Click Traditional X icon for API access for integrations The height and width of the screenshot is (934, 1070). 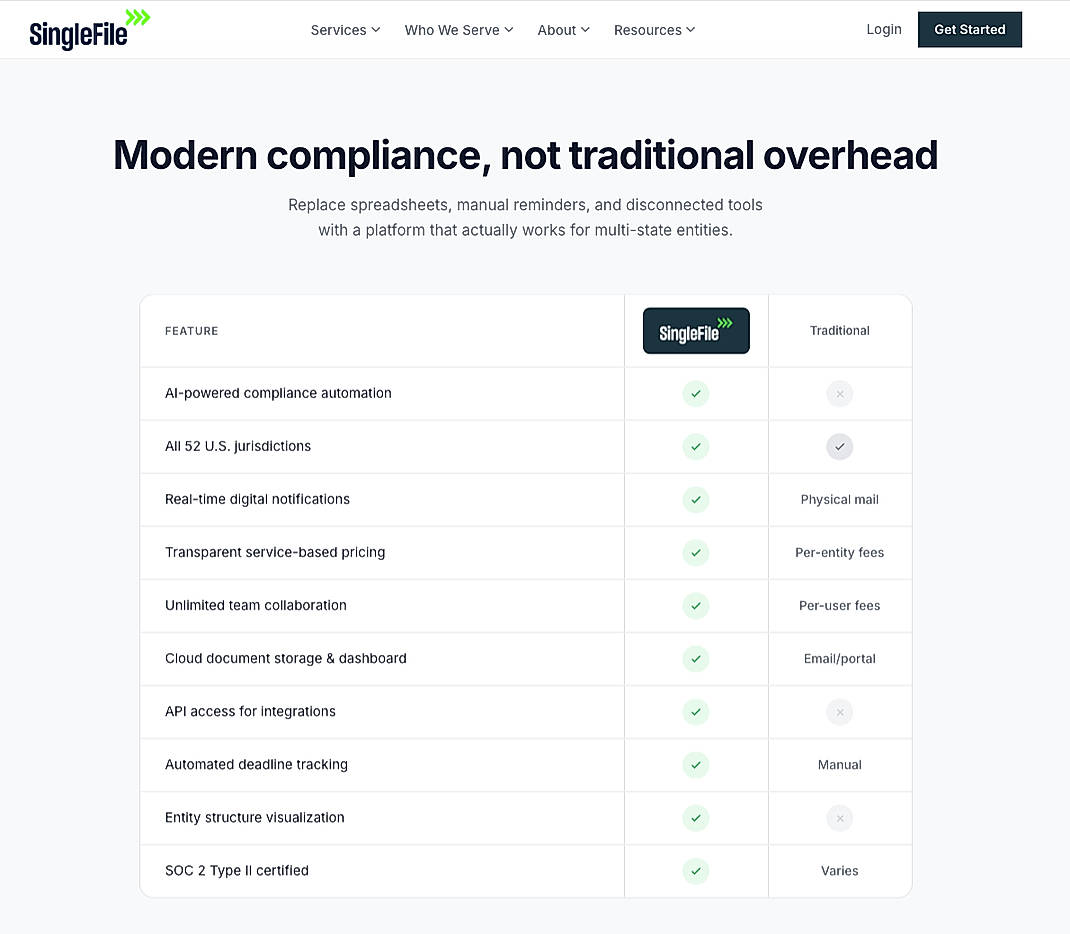point(840,712)
